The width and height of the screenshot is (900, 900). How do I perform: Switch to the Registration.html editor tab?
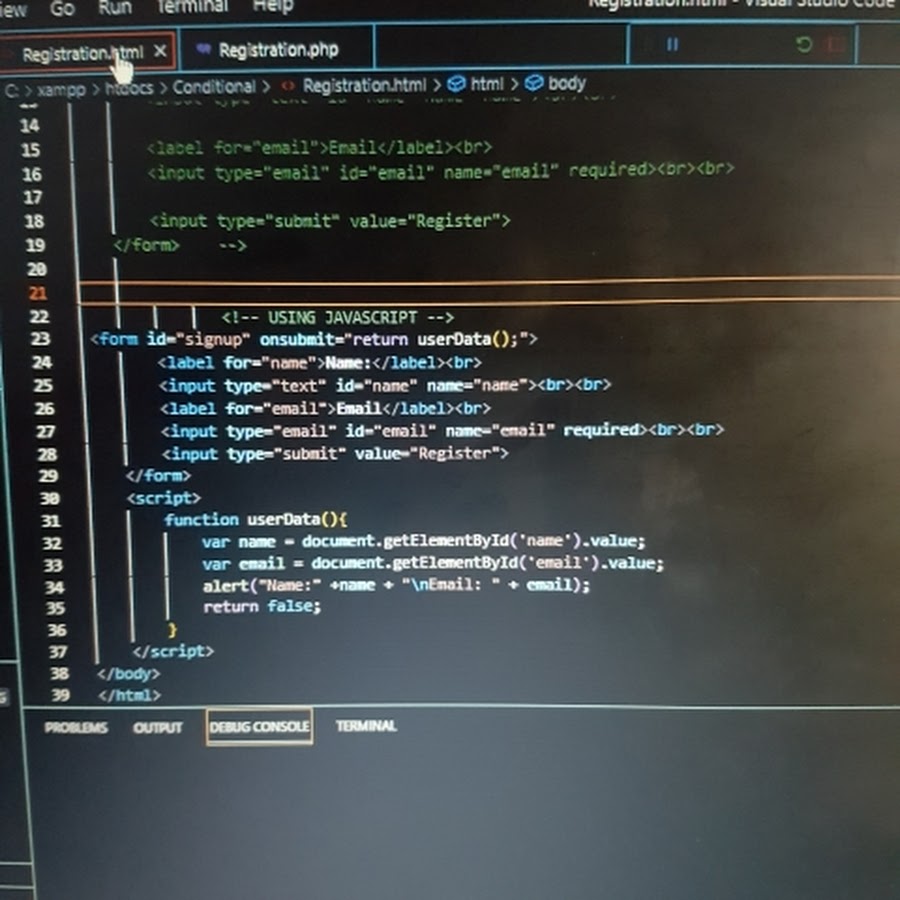(x=87, y=53)
